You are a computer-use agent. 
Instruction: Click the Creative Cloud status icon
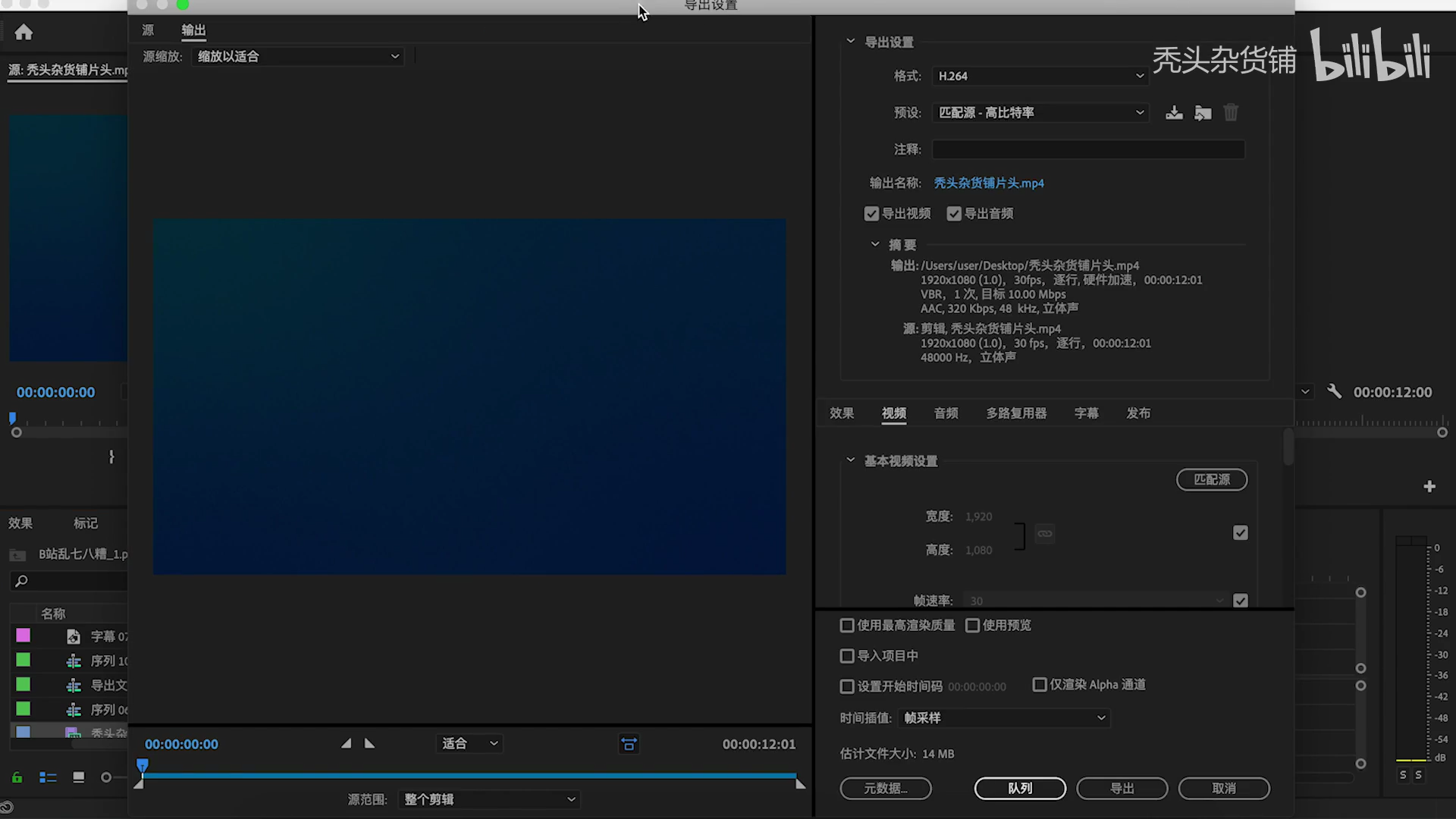(7, 807)
